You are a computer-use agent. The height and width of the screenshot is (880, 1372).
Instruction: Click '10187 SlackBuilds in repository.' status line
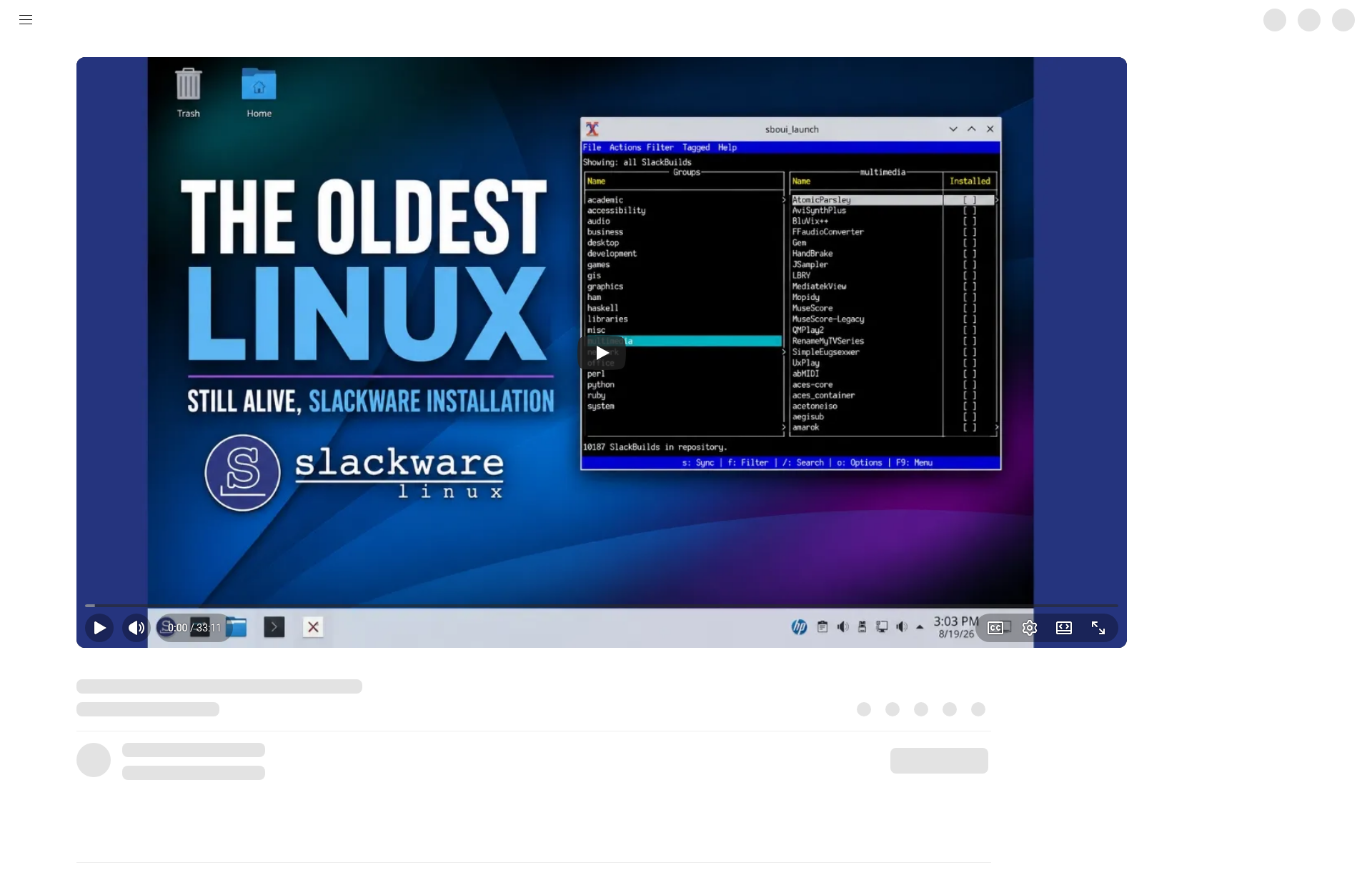655,447
